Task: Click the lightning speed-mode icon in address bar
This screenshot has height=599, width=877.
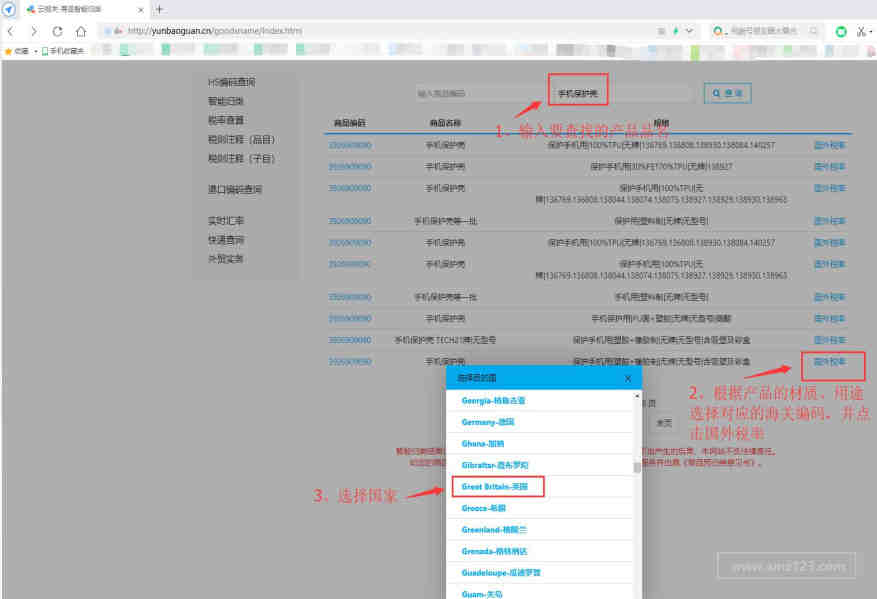Action: pos(676,31)
